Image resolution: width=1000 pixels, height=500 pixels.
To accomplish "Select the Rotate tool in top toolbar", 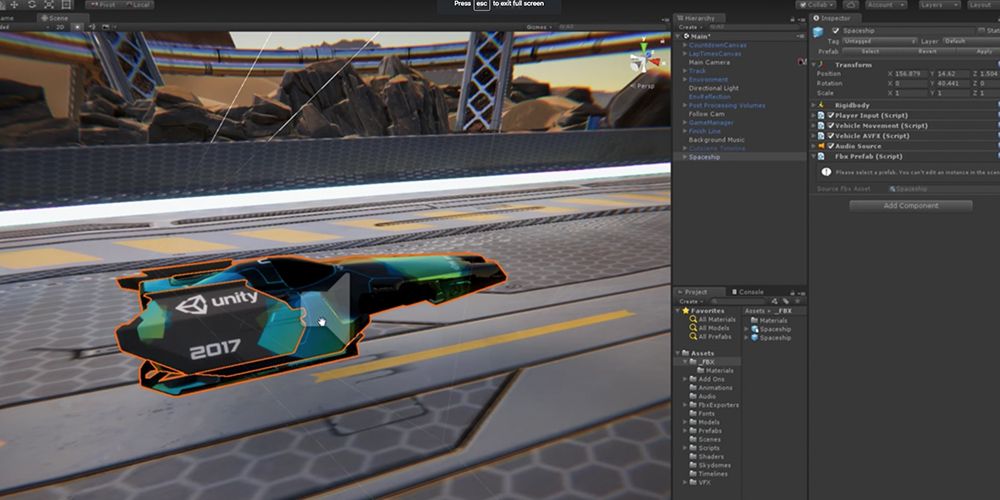I will [31, 4].
